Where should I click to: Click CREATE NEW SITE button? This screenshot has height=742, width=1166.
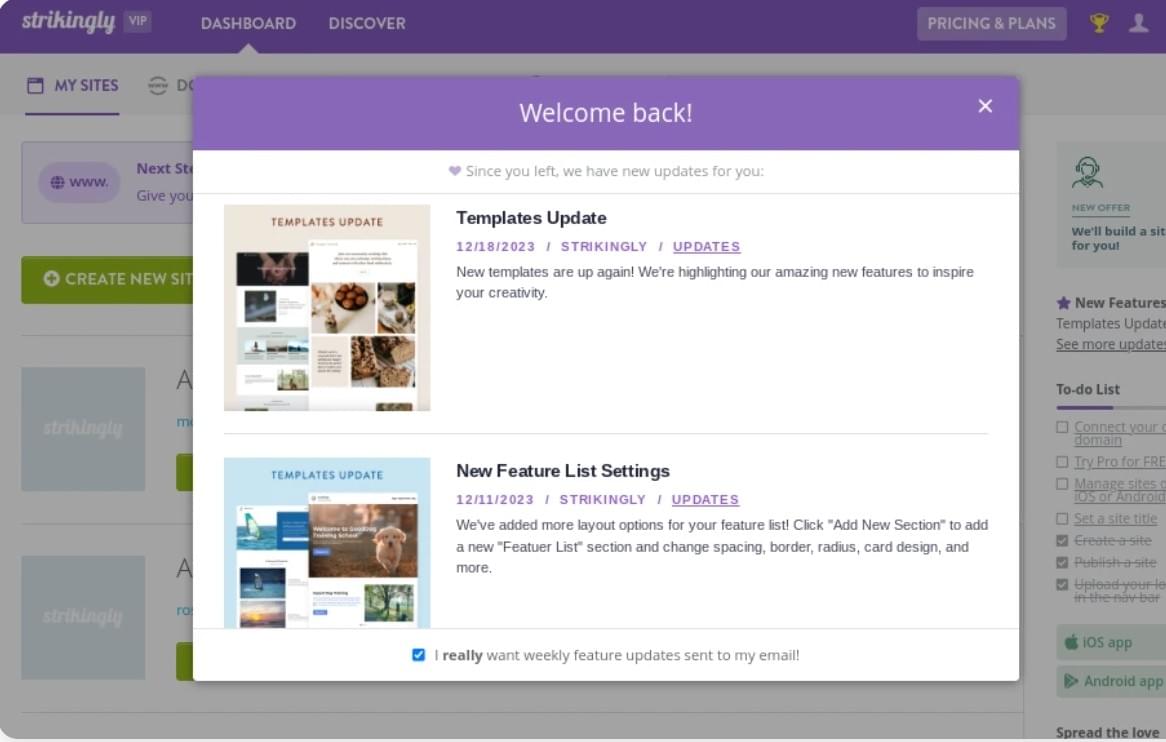(108, 280)
